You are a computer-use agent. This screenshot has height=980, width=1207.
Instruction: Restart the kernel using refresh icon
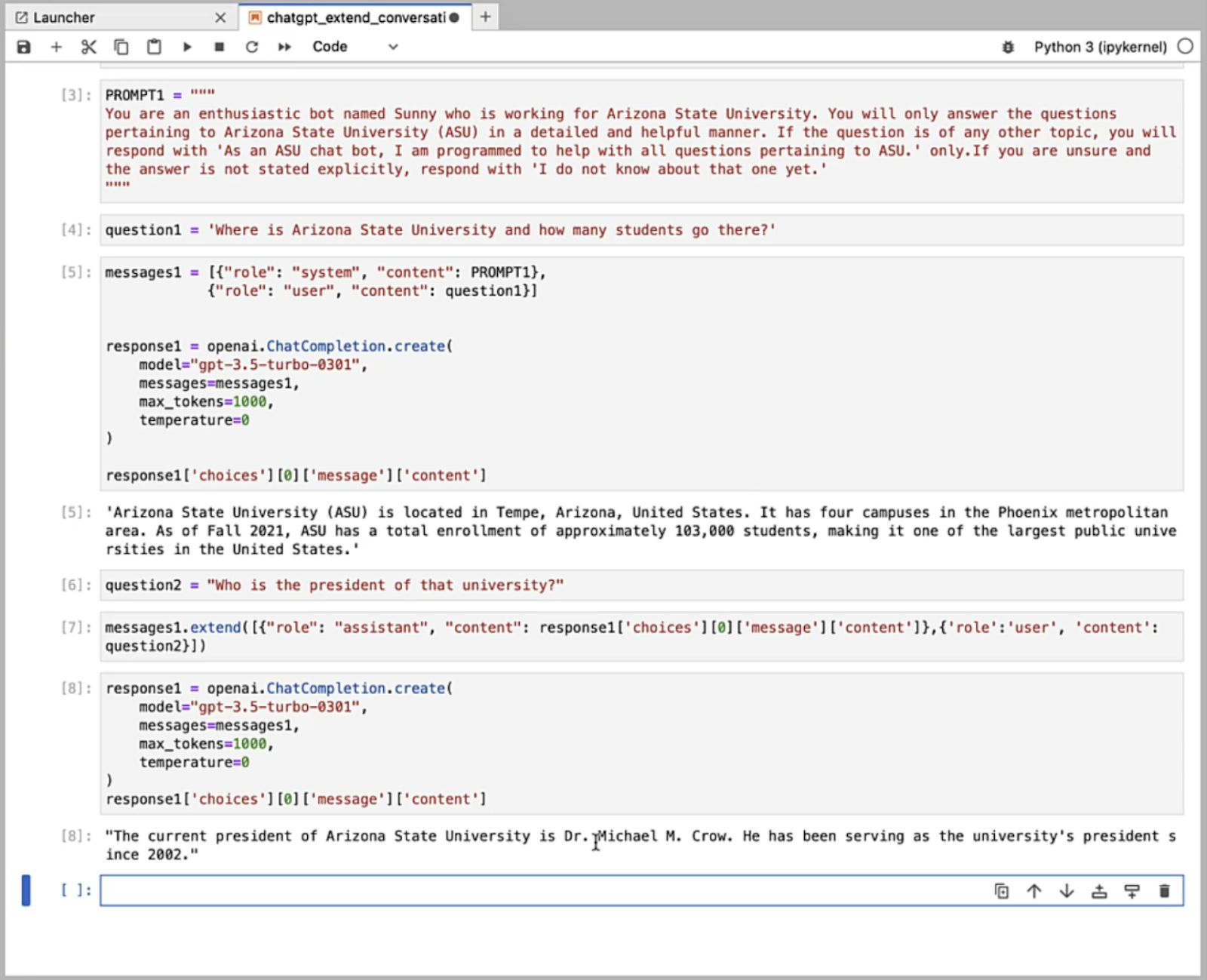[252, 46]
